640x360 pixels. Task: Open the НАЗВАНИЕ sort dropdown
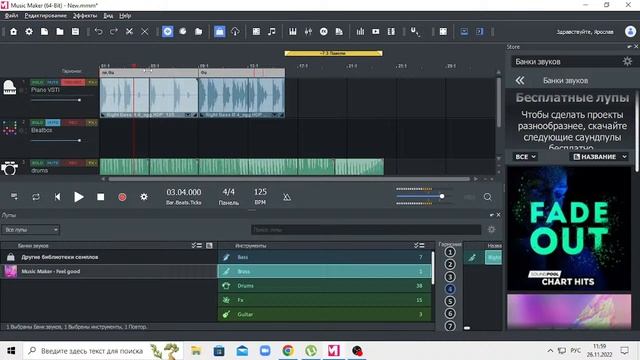coord(600,157)
